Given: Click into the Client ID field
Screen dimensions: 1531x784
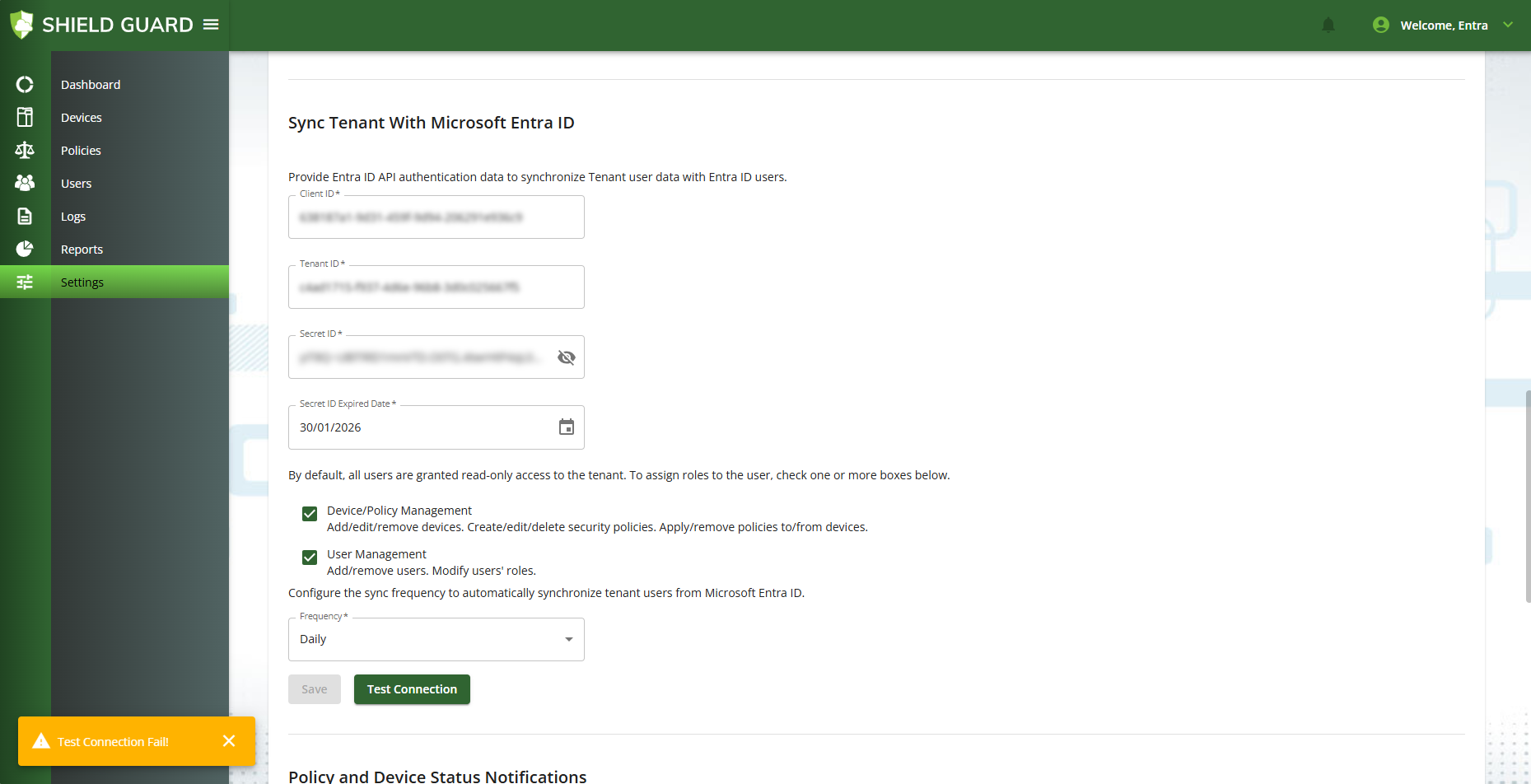Looking at the screenshot, I should click(436, 217).
